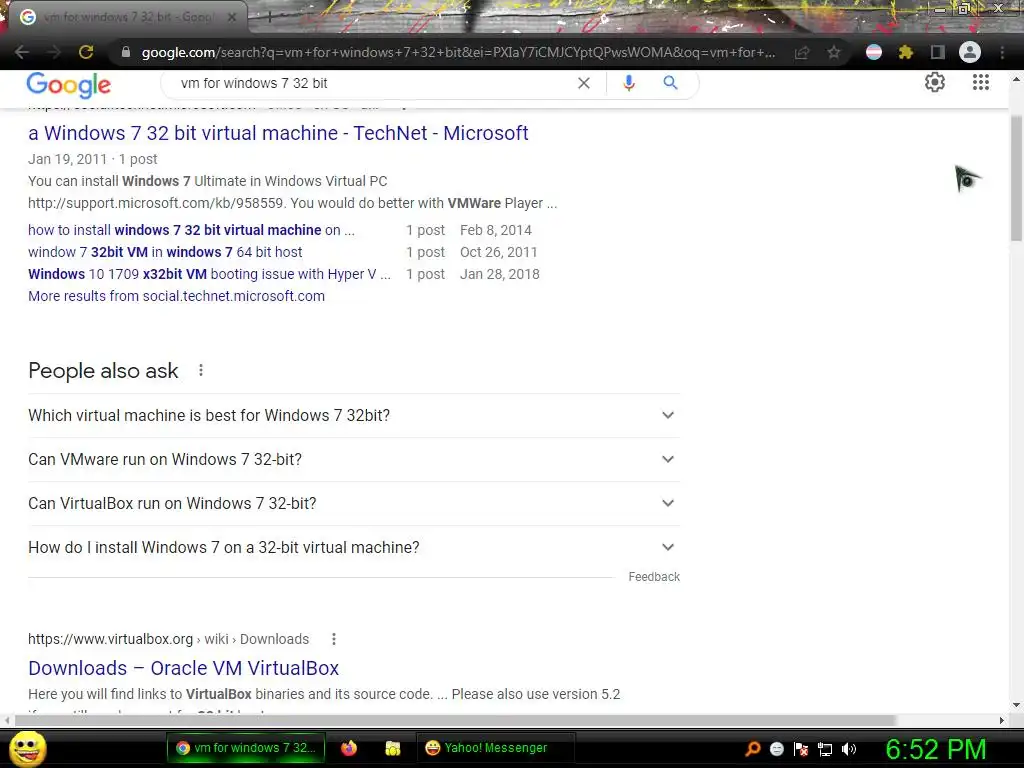
Task: Open 'a Windows 7 32 bit virtual machine - TechNet' result
Action: click(x=278, y=133)
